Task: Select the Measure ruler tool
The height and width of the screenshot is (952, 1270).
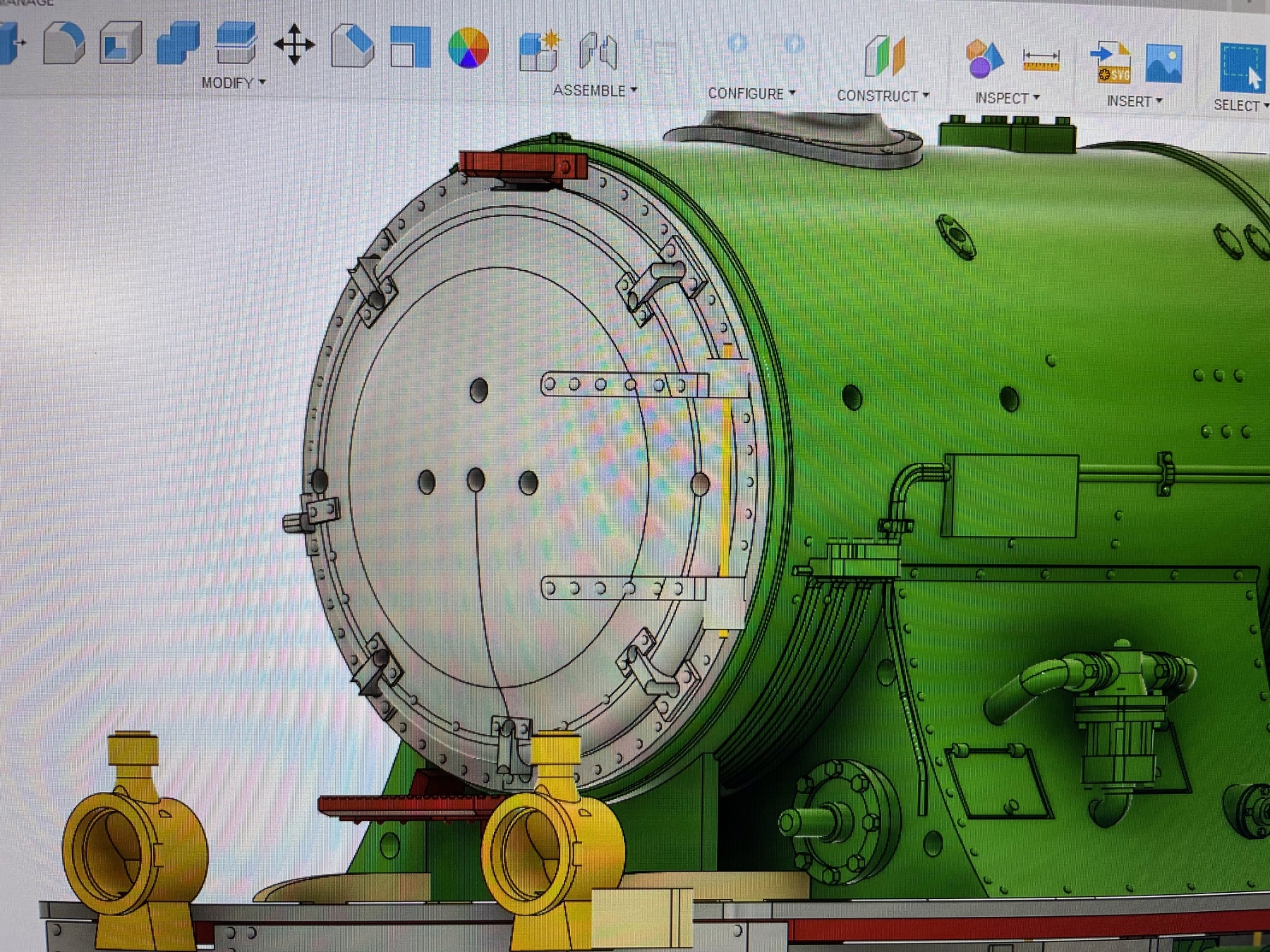Action: [x=1041, y=60]
